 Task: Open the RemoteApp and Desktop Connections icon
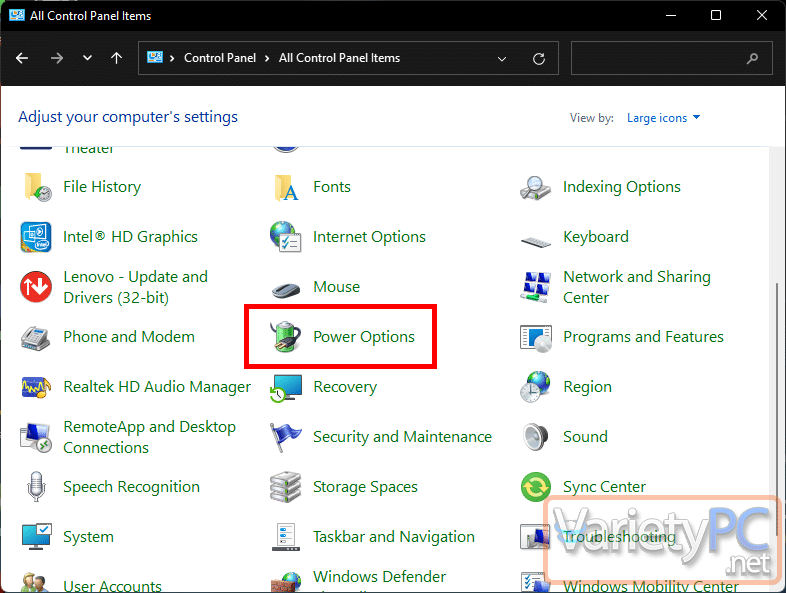pyautogui.click(x=36, y=438)
